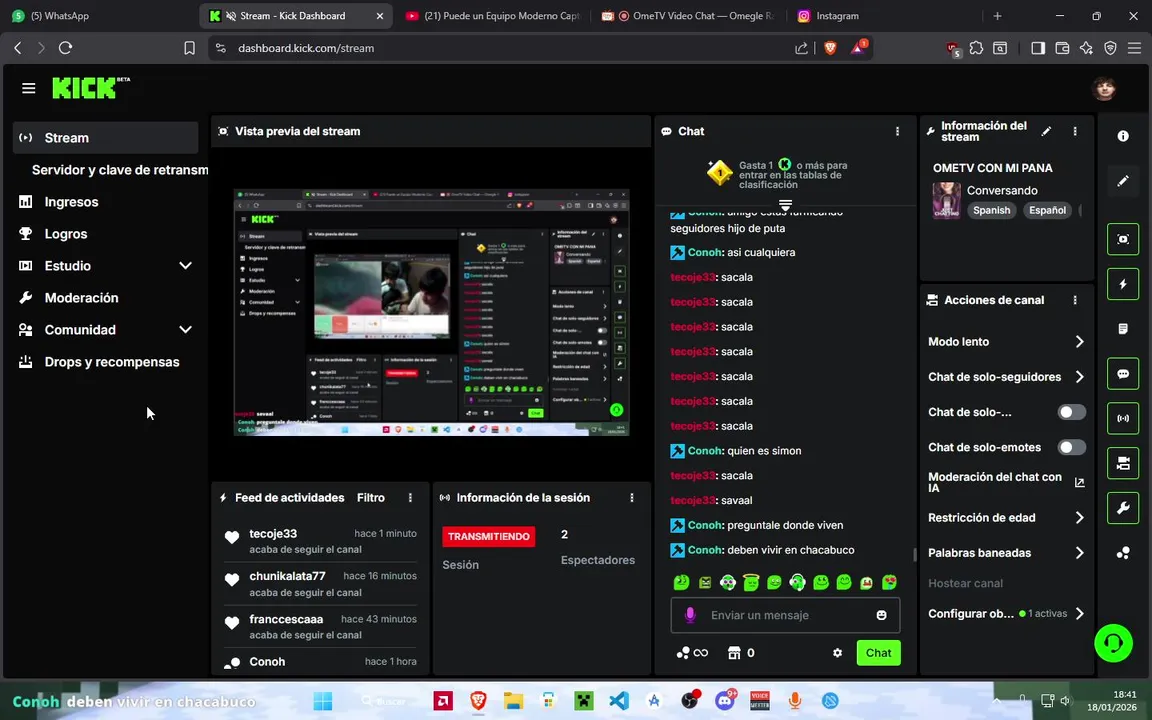Click the Spanish tag chip
This screenshot has width=1152, height=720.
point(991,210)
